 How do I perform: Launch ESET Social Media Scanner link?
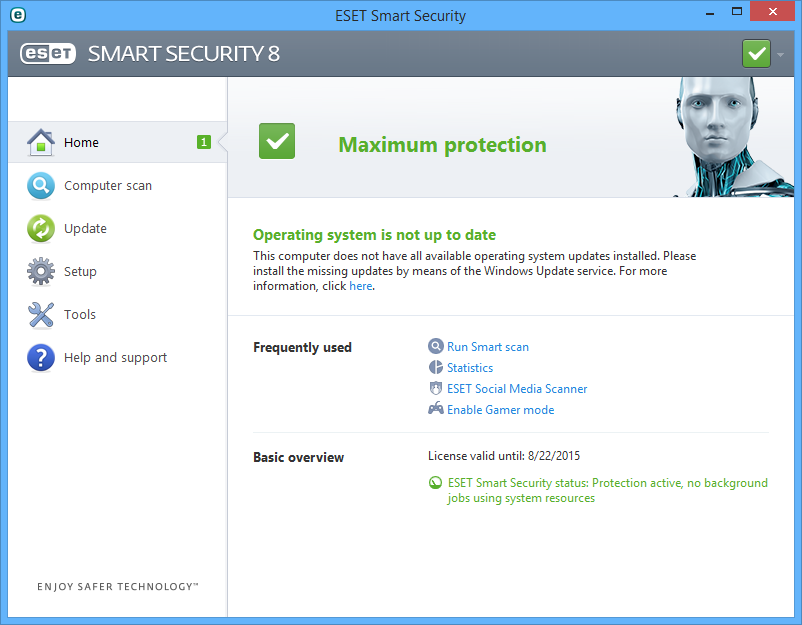(x=517, y=389)
